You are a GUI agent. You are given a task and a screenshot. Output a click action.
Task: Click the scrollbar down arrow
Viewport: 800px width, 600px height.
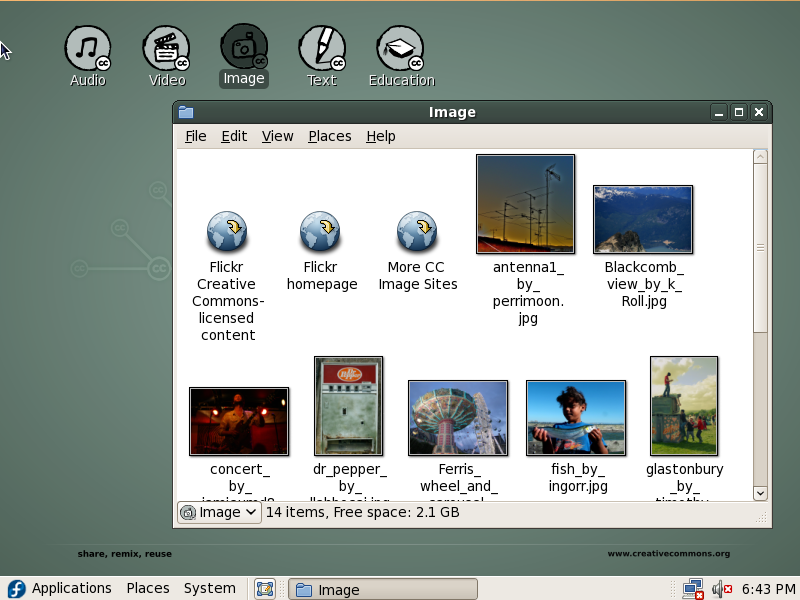[x=760, y=493]
